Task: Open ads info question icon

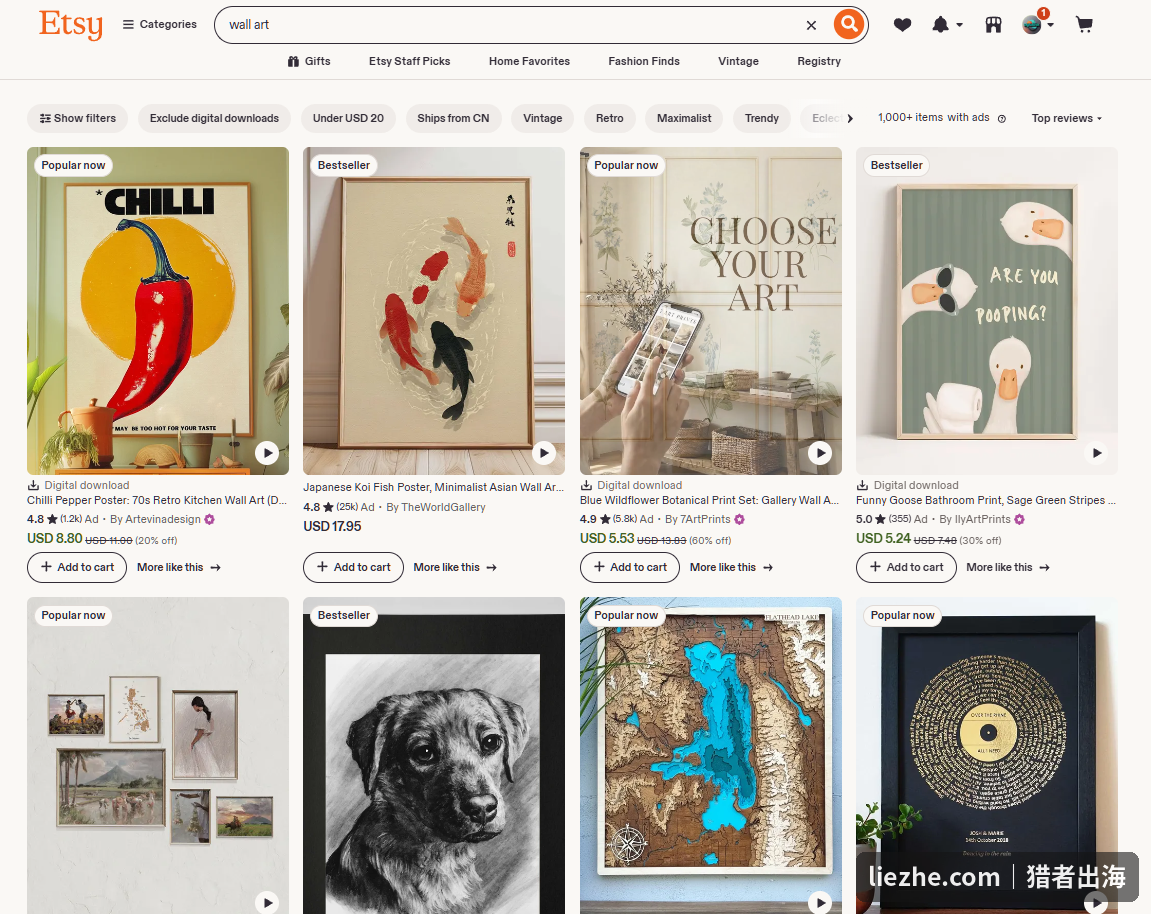Action: point(1001,118)
